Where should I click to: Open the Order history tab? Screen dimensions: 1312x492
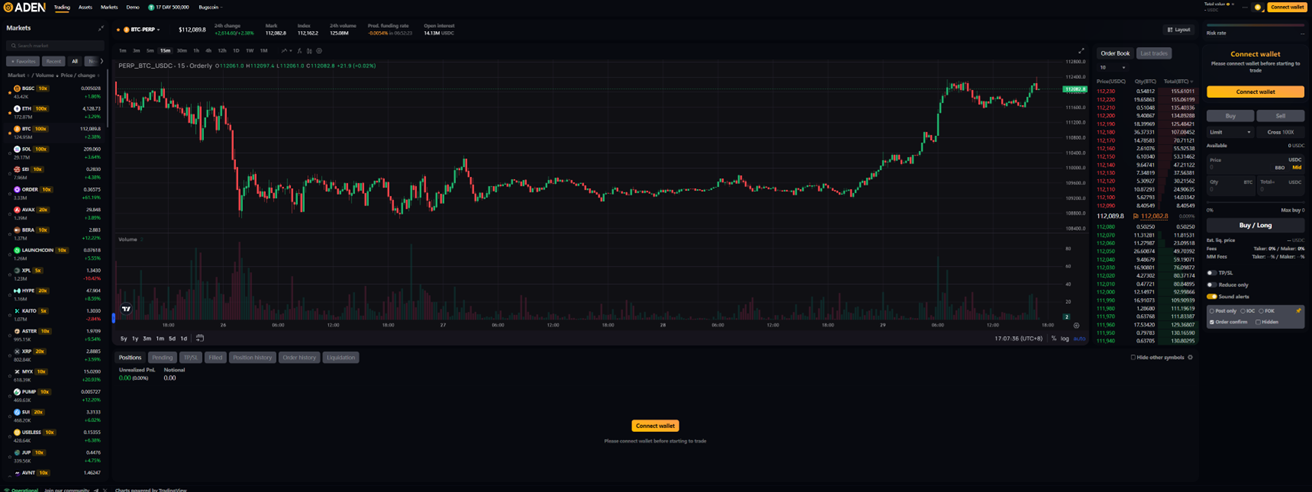[x=299, y=357]
